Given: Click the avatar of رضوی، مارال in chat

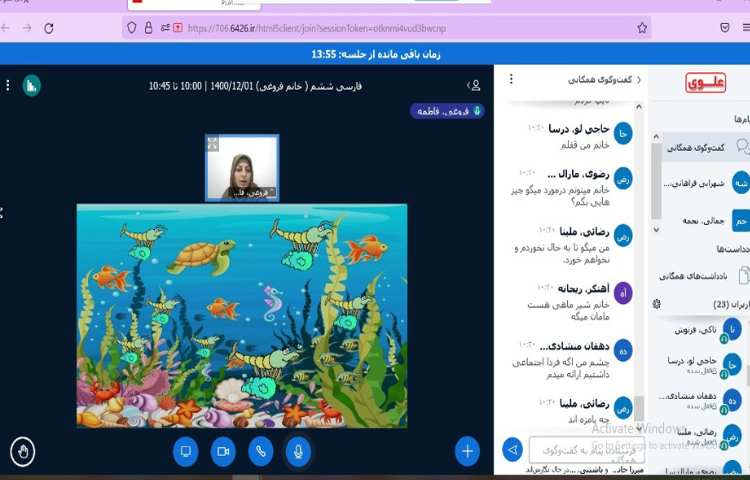Looking at the screenshot, I should pos(623,179).
